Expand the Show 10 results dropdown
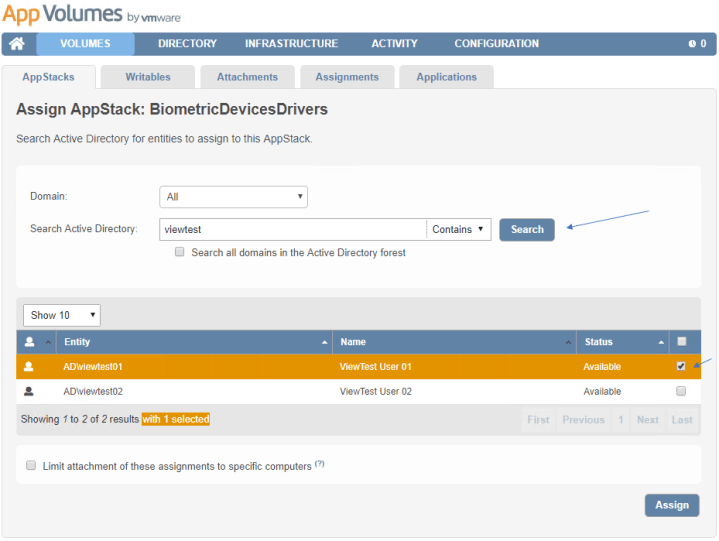This screenshot has height=541, width=719. pyautogui.click(x=62, y=315)
